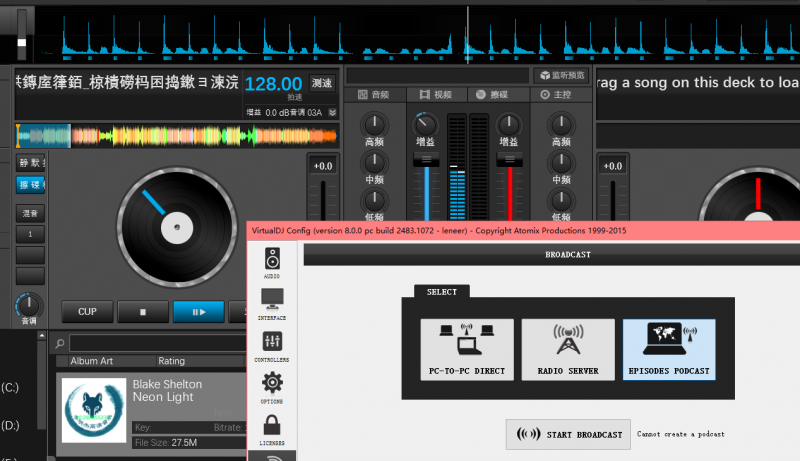
Task: Open the Interface settings icon
Action: click(272, 302)
